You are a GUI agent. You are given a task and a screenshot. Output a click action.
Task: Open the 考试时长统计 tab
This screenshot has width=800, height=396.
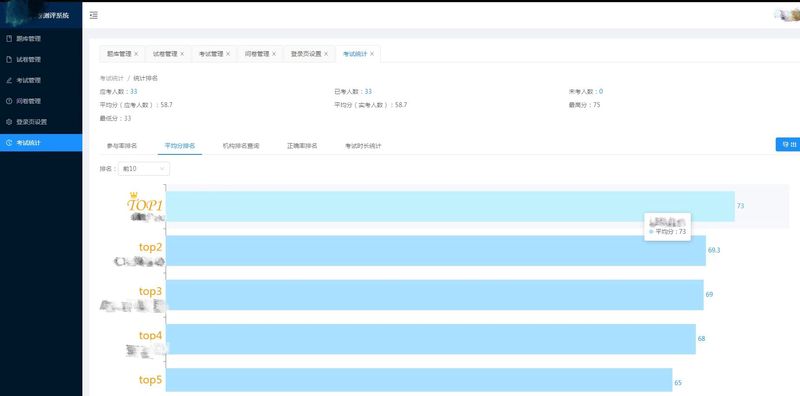[x=363, y=145]
